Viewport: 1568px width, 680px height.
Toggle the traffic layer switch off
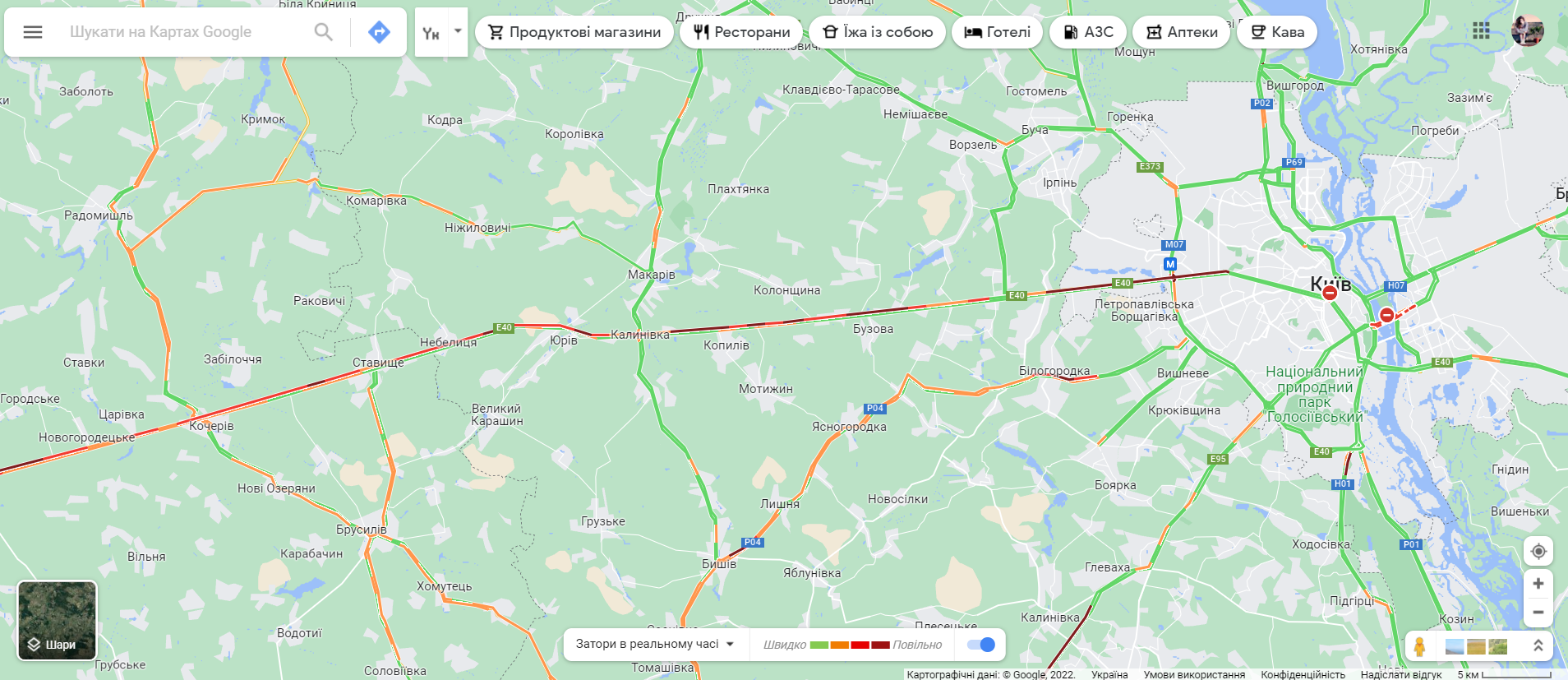pos(981,645)
